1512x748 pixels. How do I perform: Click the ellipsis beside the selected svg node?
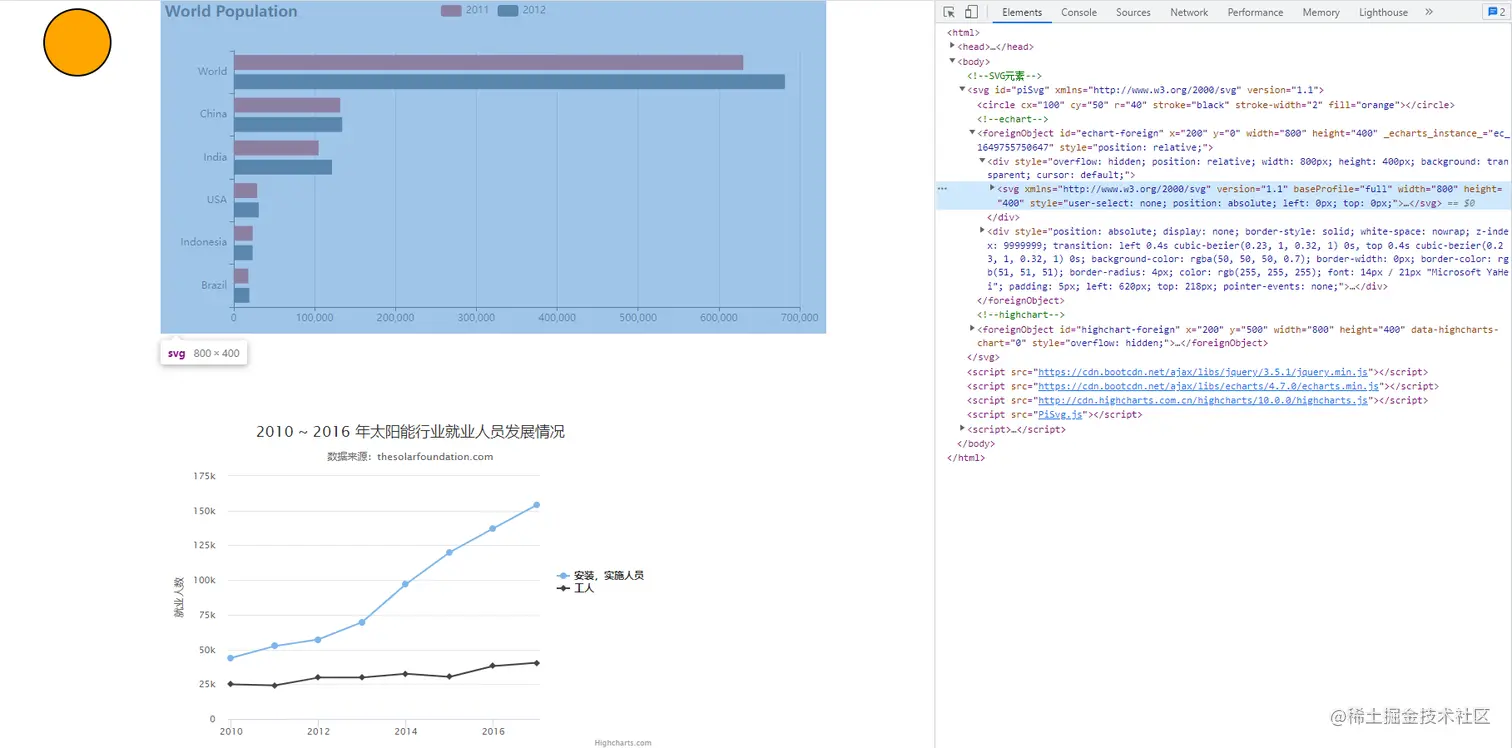[942, 188]
